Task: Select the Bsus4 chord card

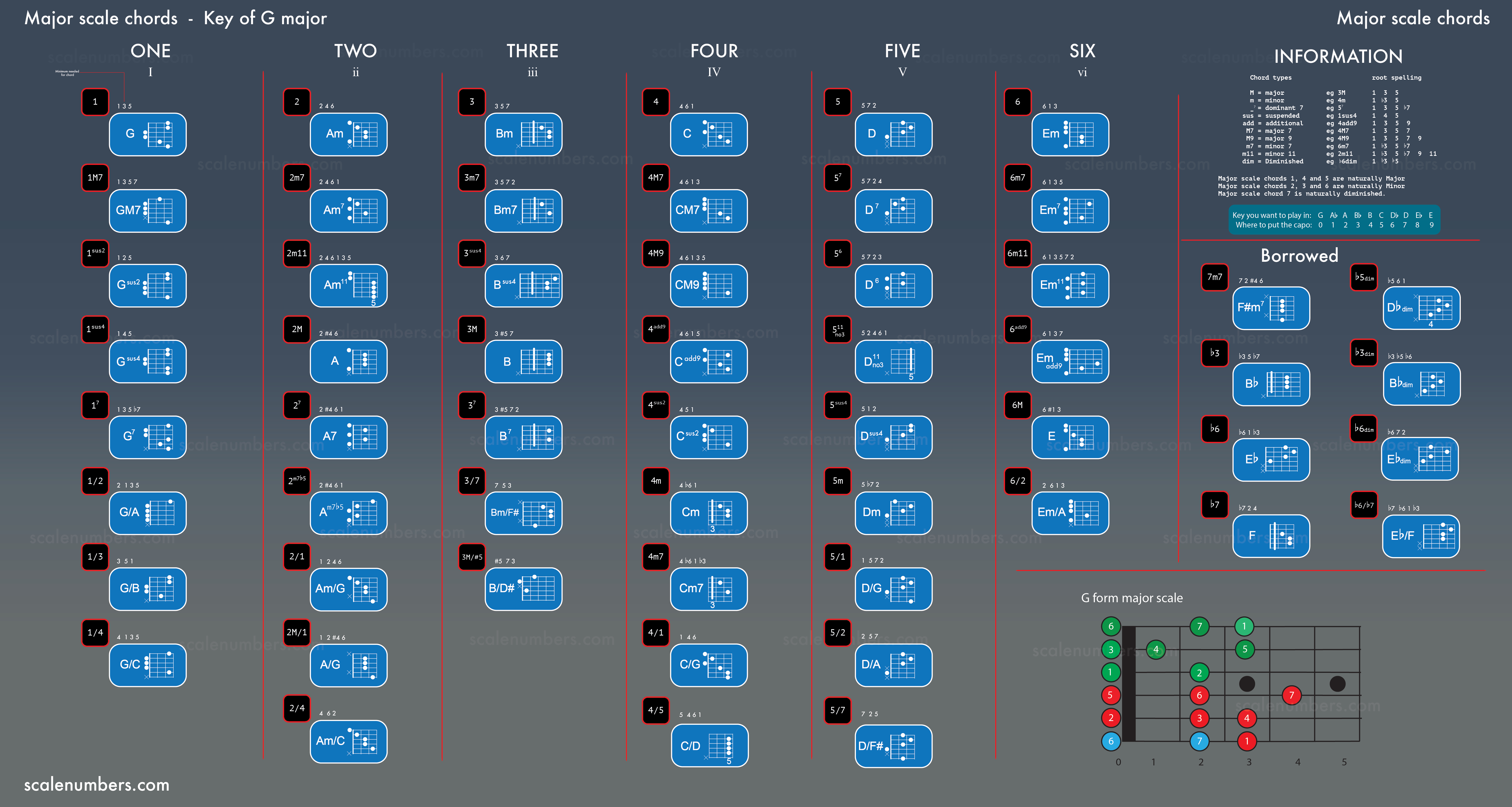Action: tap(524, 286)
